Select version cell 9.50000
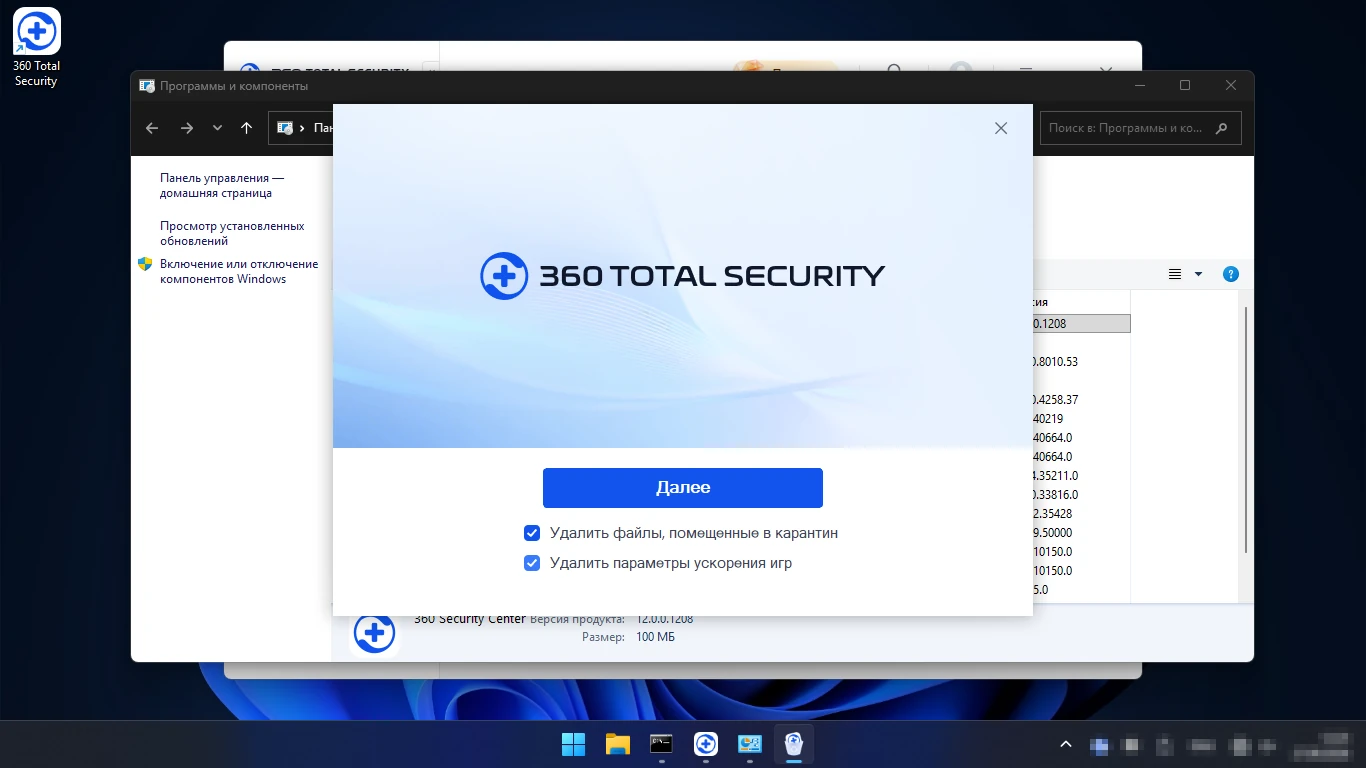This screenshot has height=768, width=1366. [1052, 532]
